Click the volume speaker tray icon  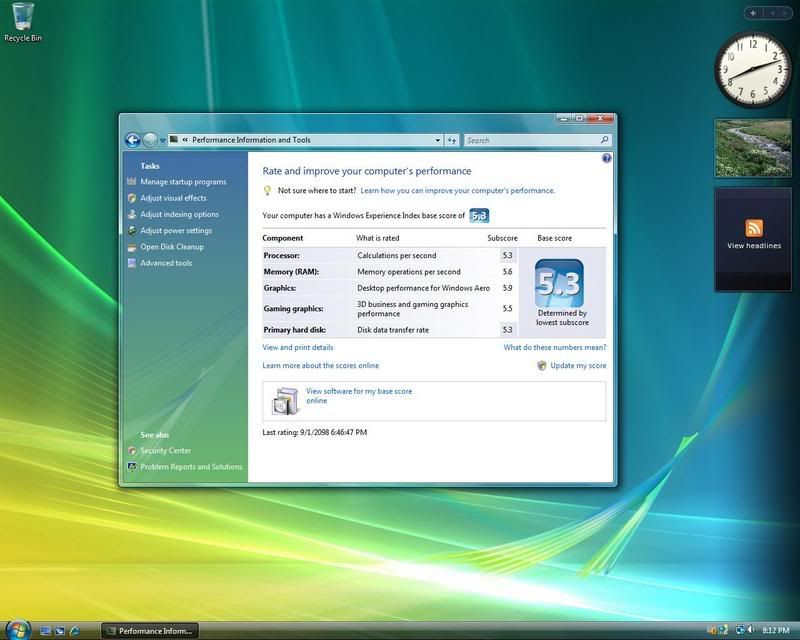(751, 631)
